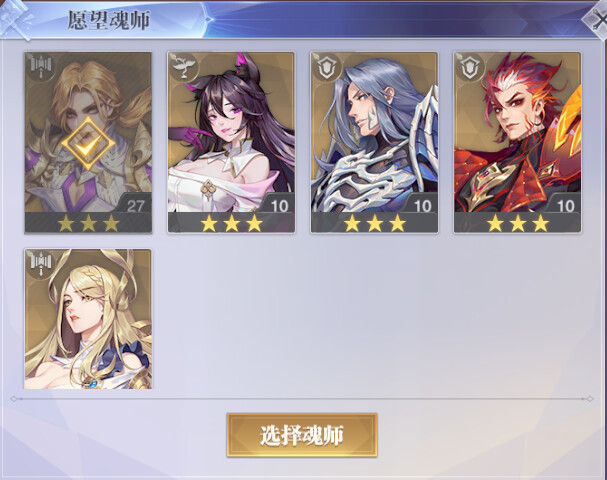Select the silver-haired armored hero card

(374, 142)
